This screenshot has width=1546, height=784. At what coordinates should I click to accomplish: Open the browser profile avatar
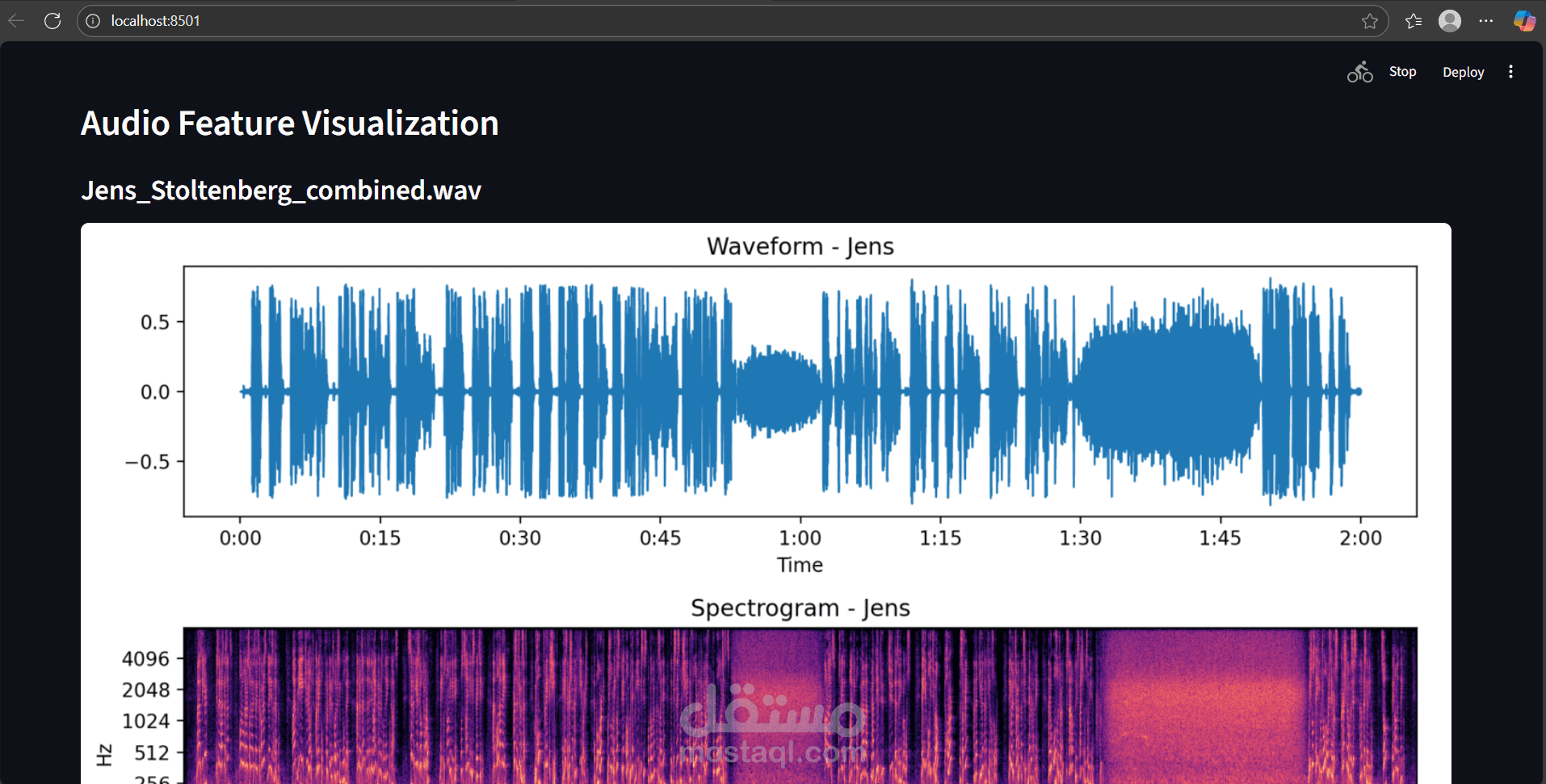(x=1449, y=21)
